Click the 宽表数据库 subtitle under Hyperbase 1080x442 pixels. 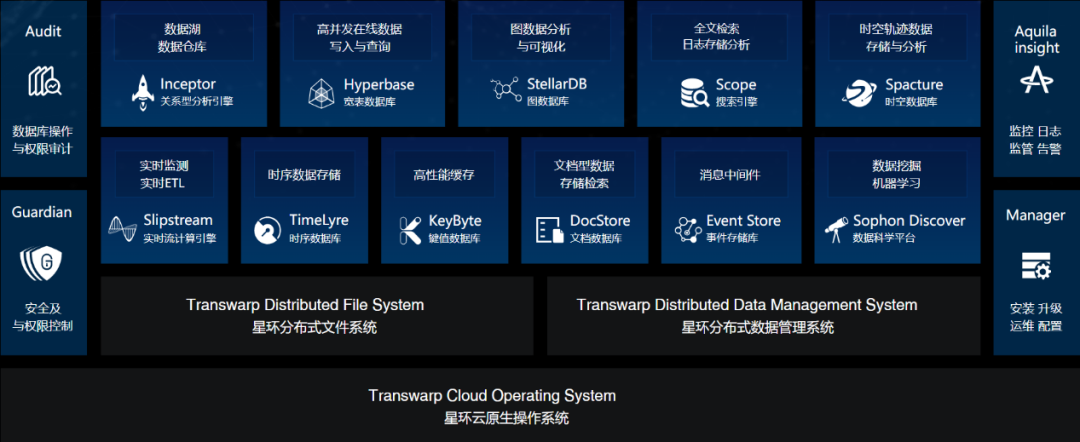(370, 103)
